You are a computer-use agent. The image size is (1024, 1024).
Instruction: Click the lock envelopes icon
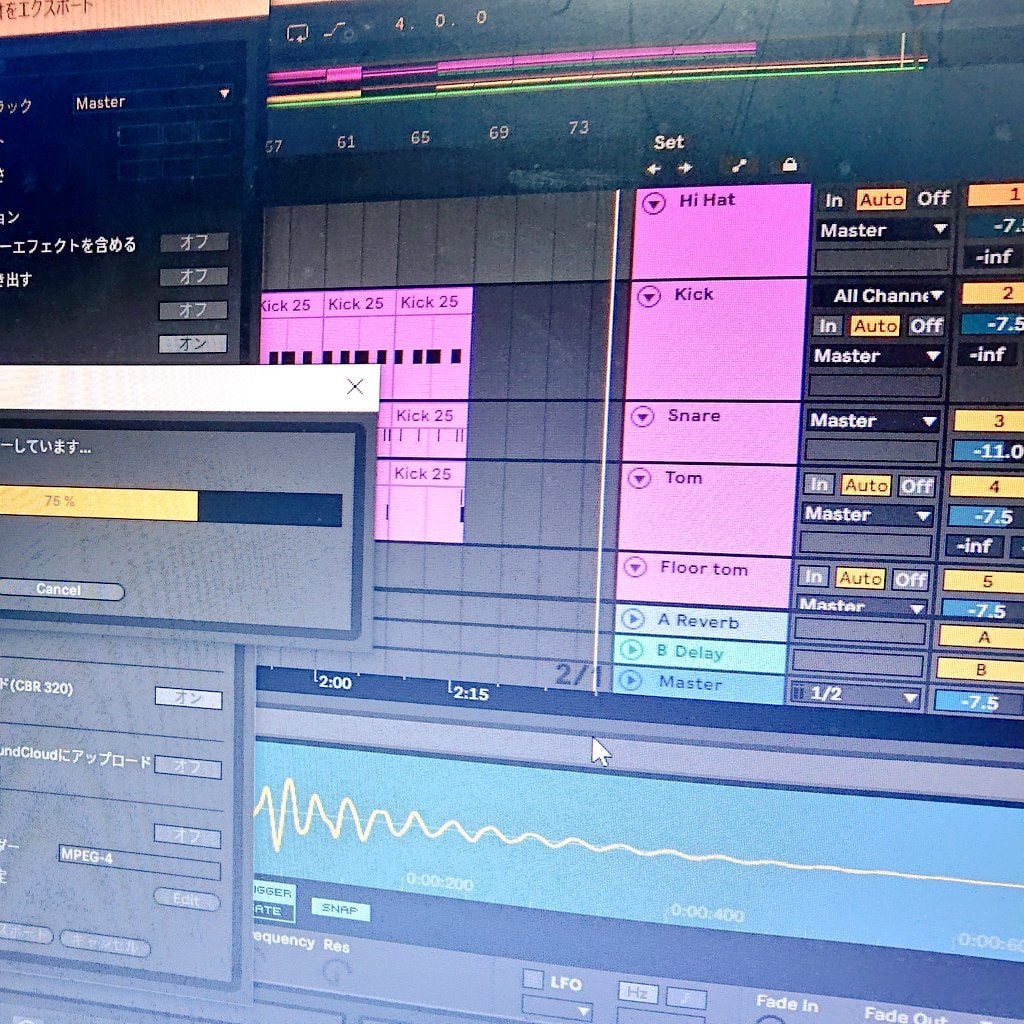click(790, 164)
